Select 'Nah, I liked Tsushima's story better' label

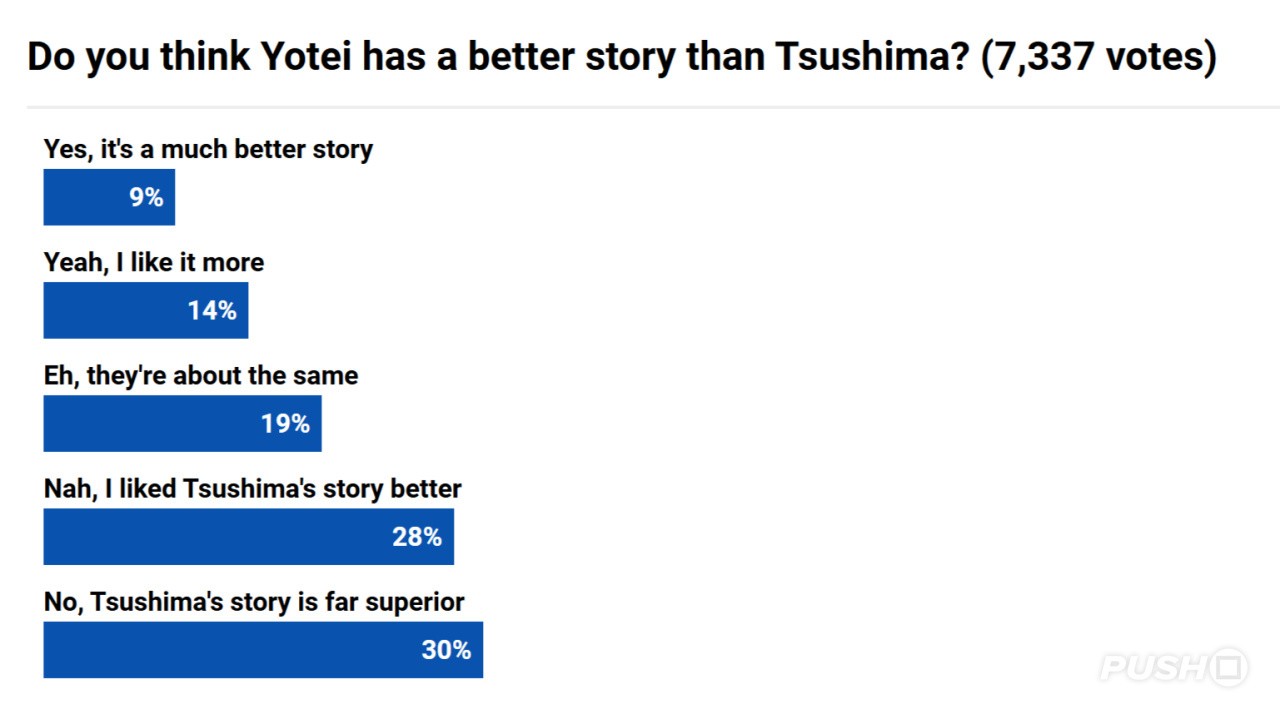(x=253, y=488)
